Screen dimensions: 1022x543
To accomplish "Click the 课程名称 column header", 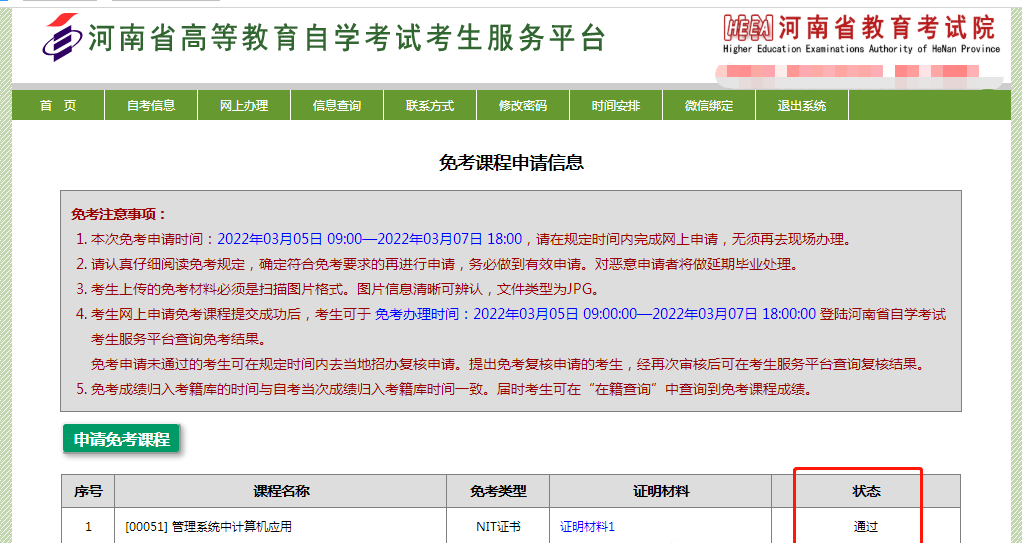I will pyautogui.click(x=281, y=491).
